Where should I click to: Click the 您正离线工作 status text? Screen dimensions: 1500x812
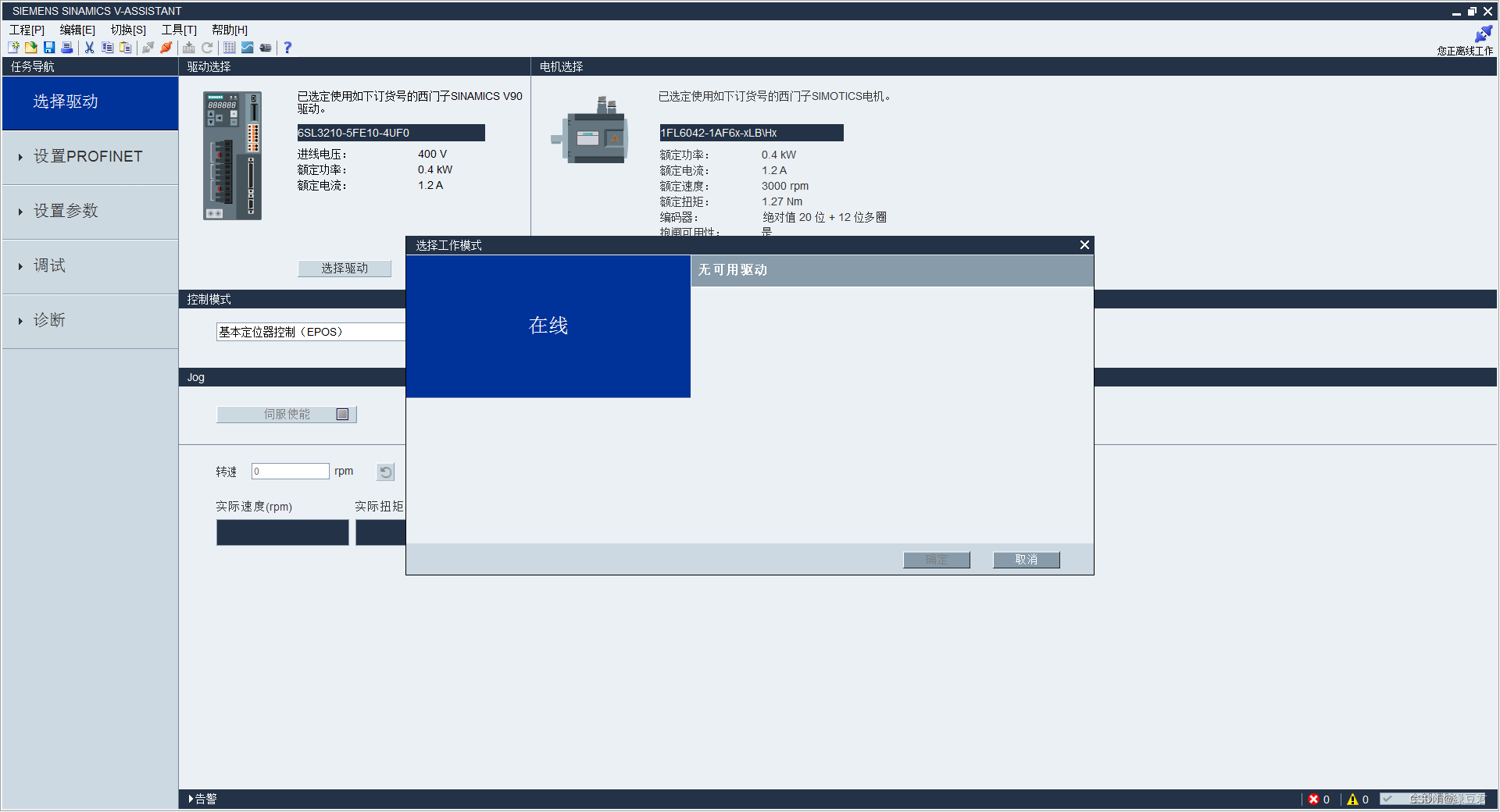point(1465,51)
